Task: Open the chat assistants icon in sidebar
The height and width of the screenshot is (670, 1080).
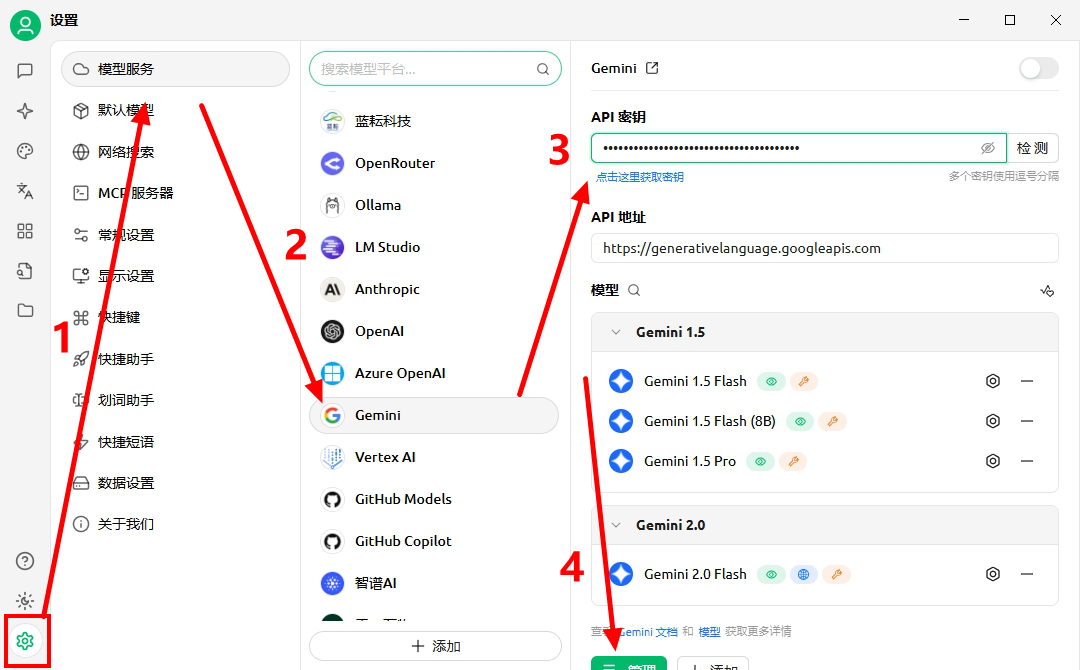Action: (25, 70)
